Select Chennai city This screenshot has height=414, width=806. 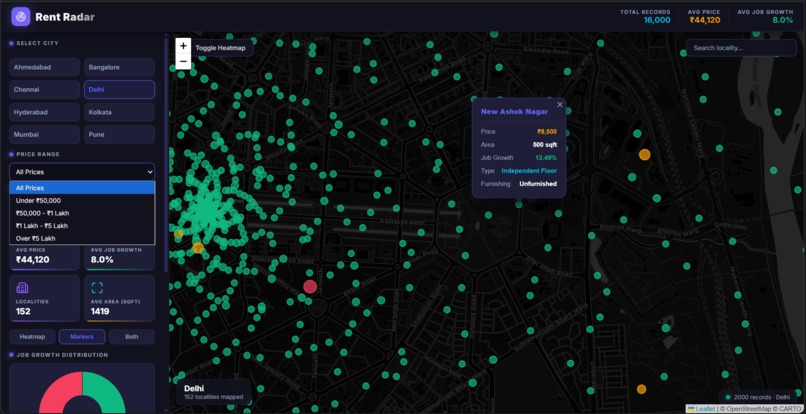(45, 89)
